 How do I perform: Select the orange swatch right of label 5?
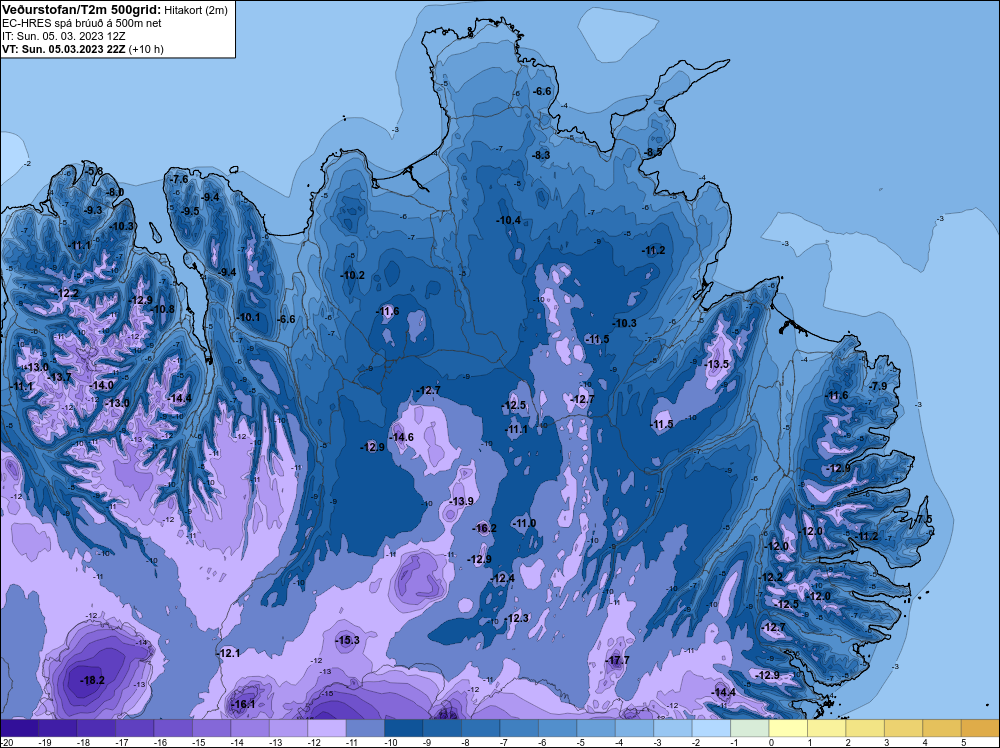(x=981, y=728)
